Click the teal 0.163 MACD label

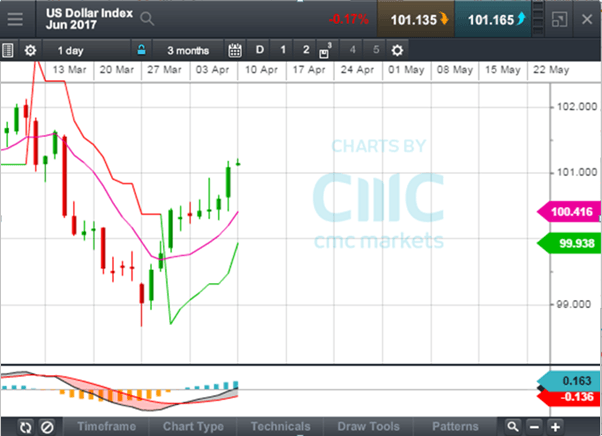pyautogui.click(x=569, y=381)
